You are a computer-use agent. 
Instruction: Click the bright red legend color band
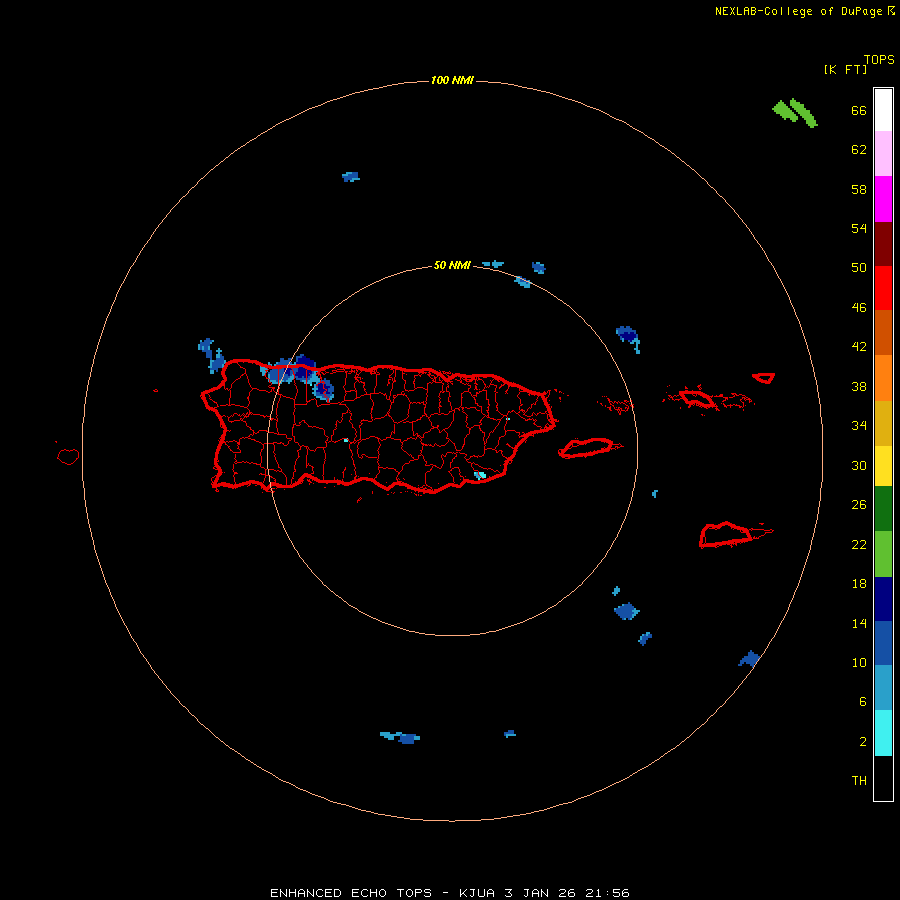883,288
